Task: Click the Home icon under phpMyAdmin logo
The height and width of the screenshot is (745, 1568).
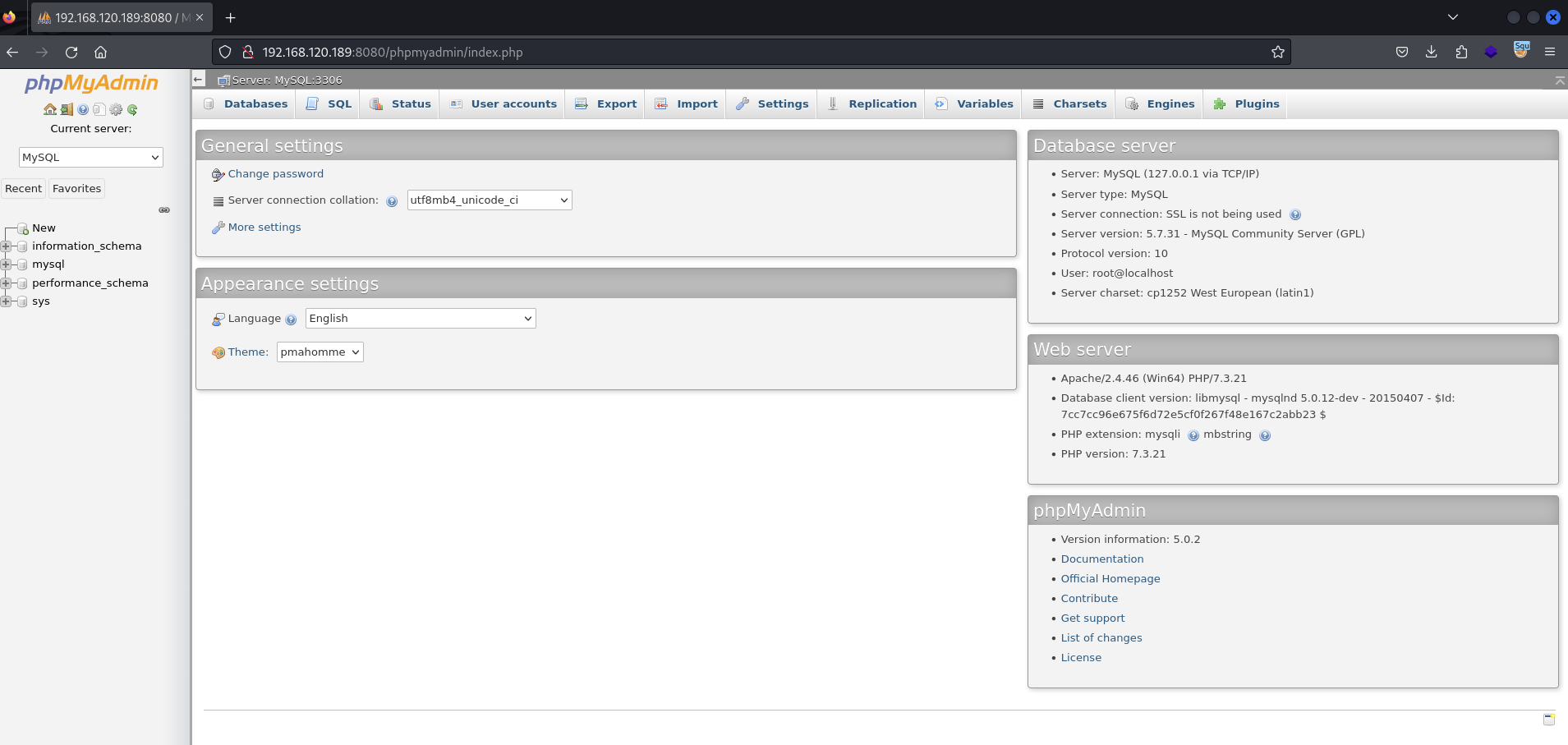Action: tap(50, 109)
